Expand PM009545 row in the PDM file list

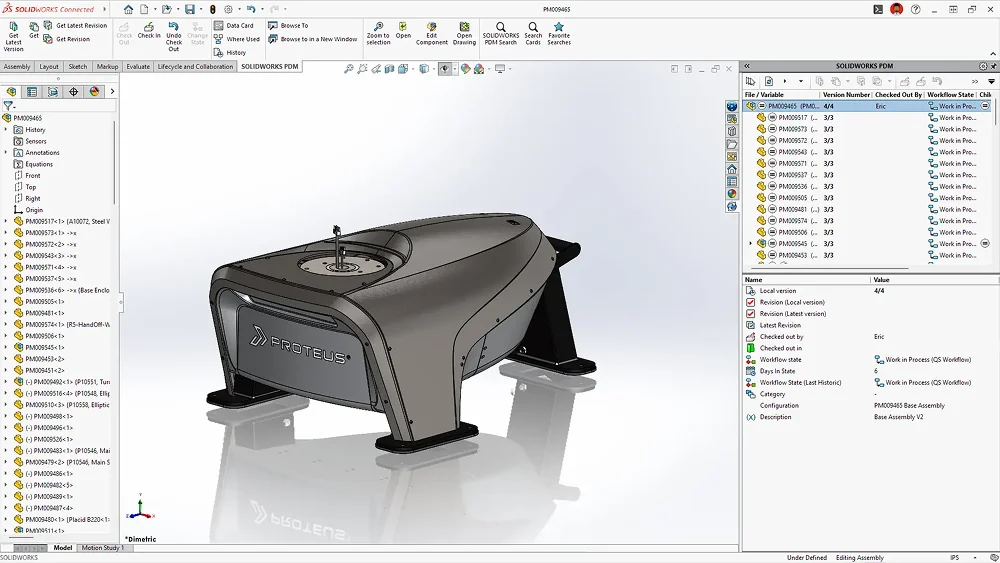tap(750, 244)
